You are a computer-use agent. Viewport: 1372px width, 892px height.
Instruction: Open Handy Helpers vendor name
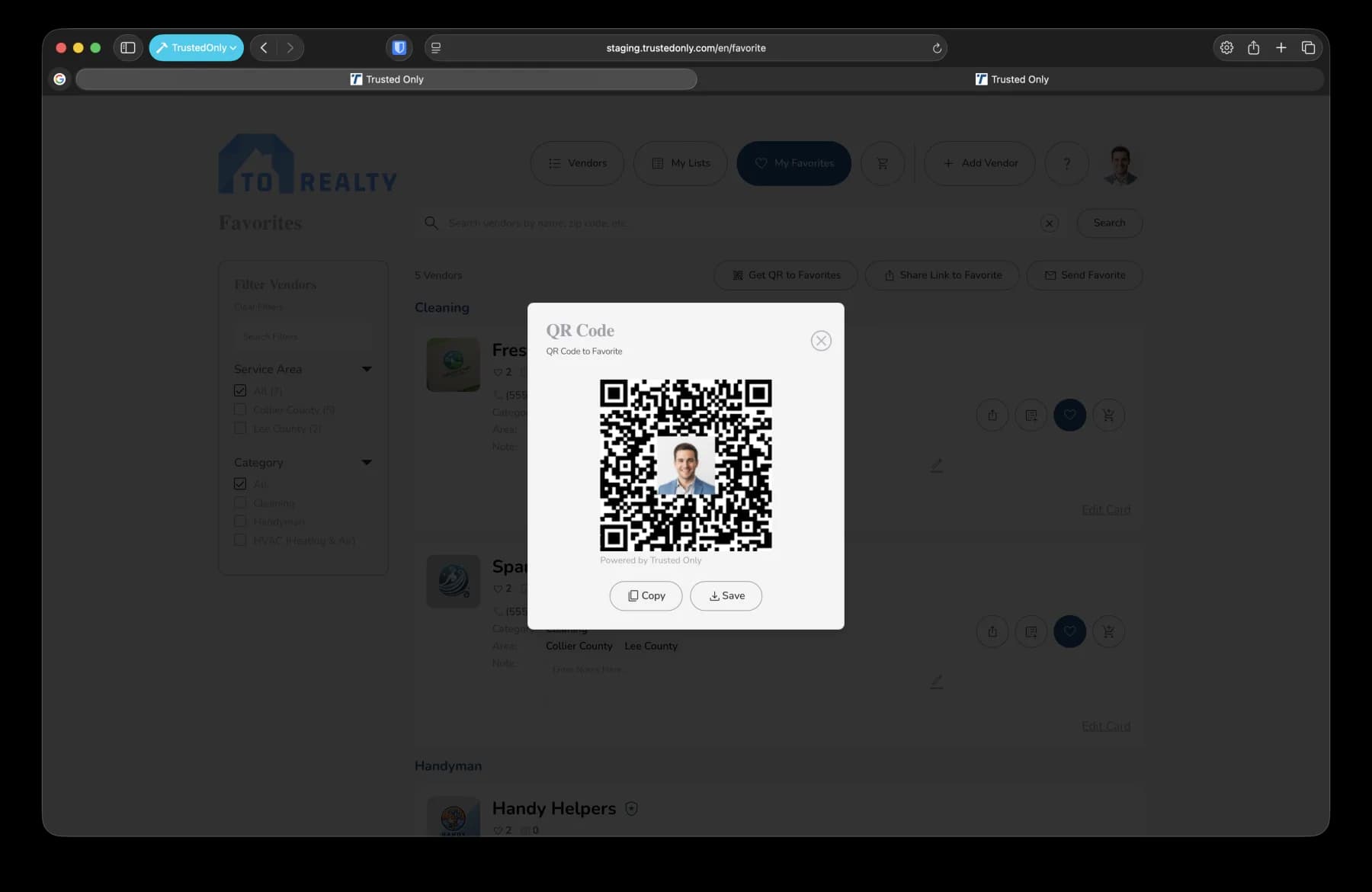click(x=554, y=808)
